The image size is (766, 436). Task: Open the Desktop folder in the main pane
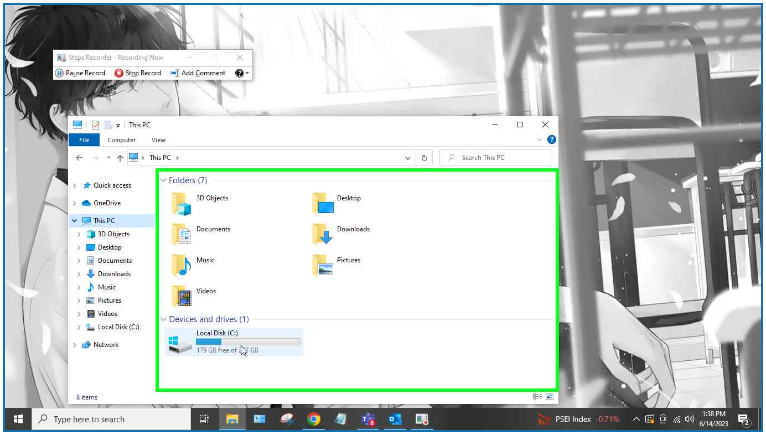[x=337, y=203]
